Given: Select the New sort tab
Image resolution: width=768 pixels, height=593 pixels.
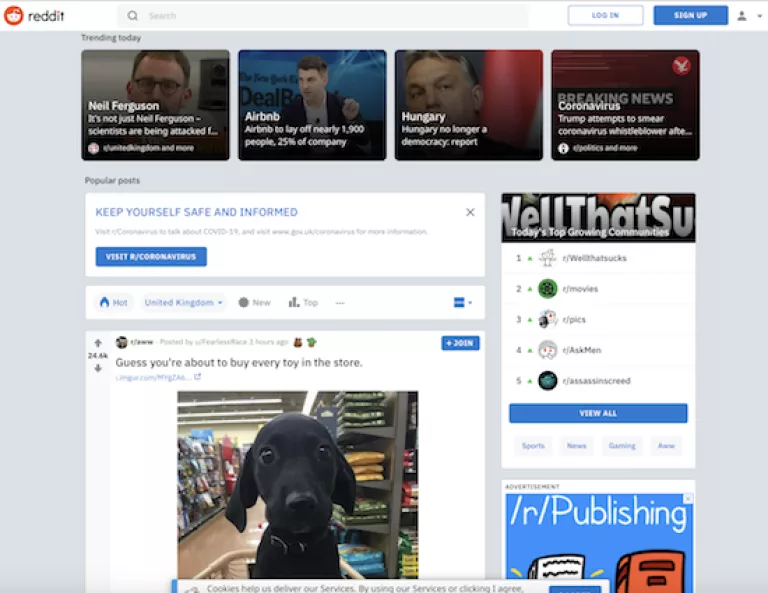Looking at the screenshot, I should tap(254, 303).
